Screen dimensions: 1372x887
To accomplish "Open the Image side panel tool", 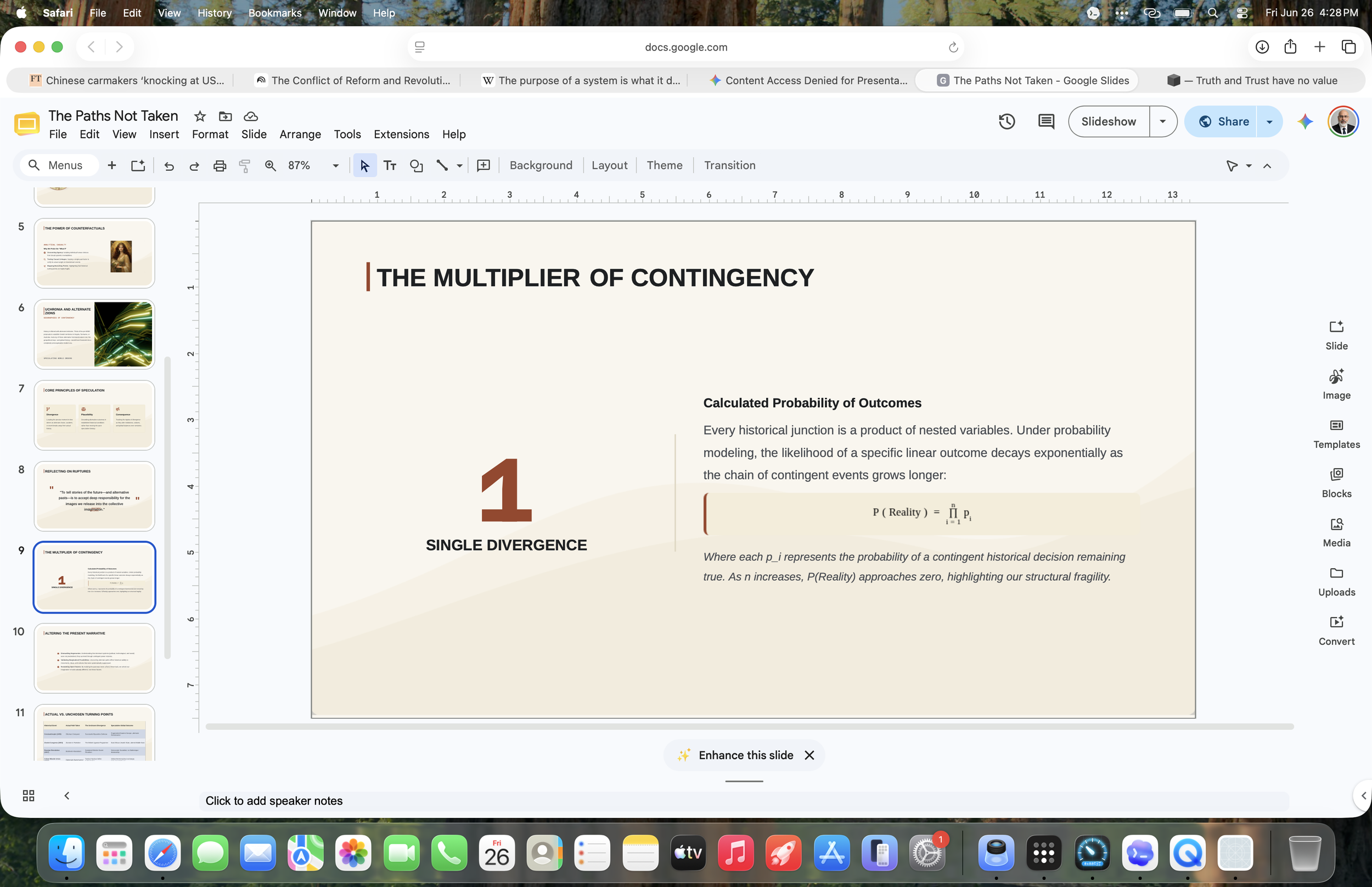I will [x=1336, y=384].
